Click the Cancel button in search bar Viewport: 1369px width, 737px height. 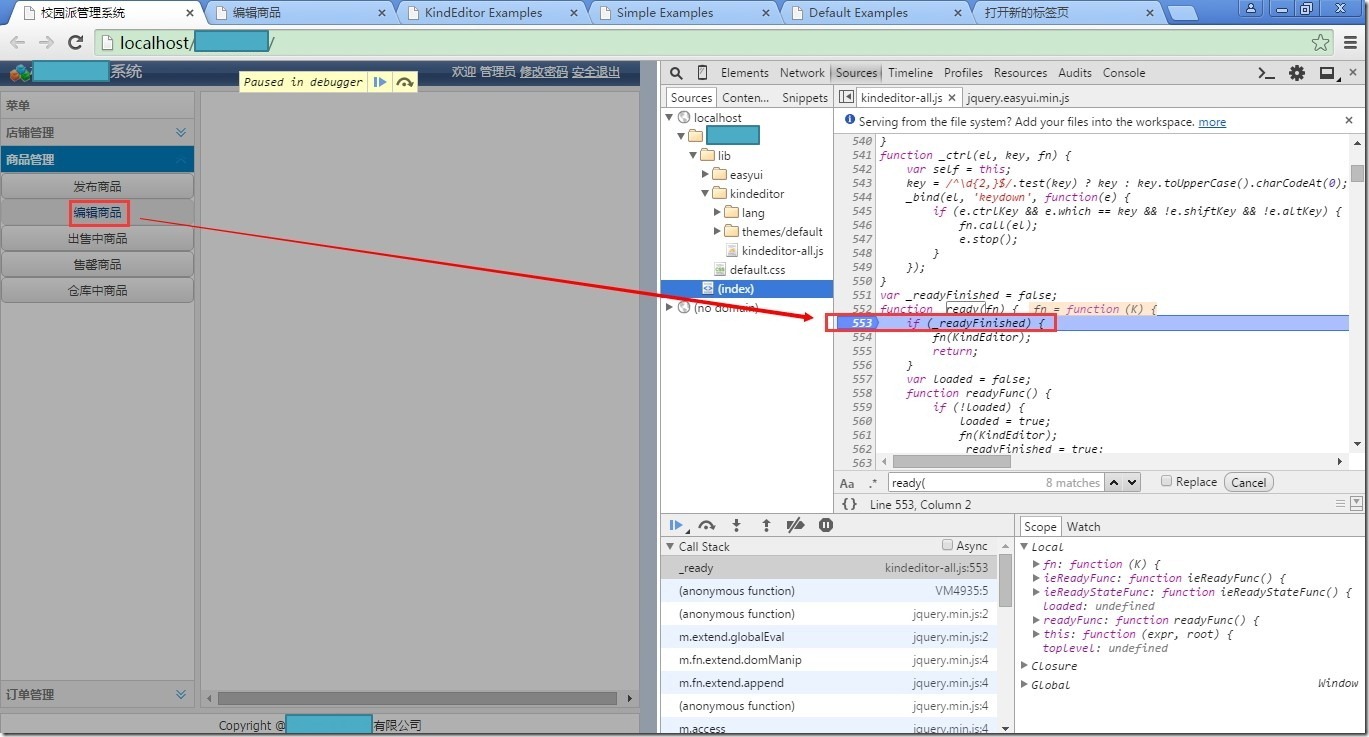click(x=1248, y=483)
